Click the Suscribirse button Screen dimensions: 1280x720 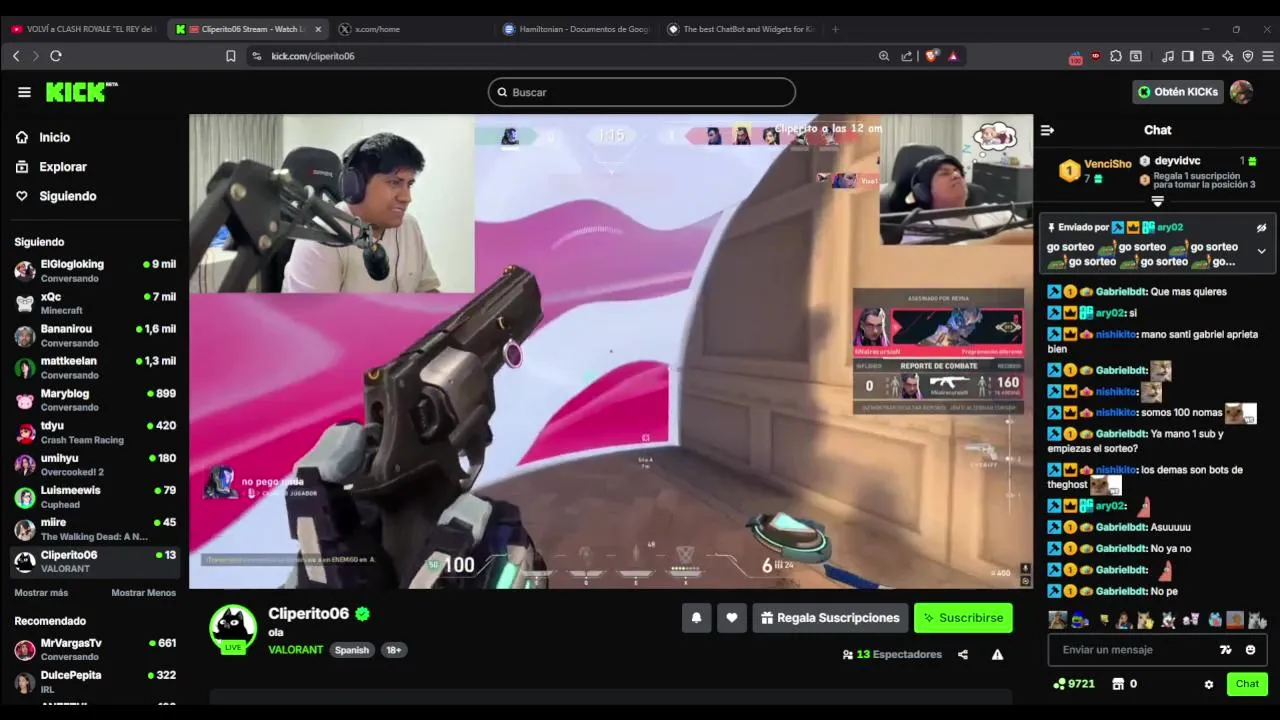pyautogui.click(x=963, y=618)
